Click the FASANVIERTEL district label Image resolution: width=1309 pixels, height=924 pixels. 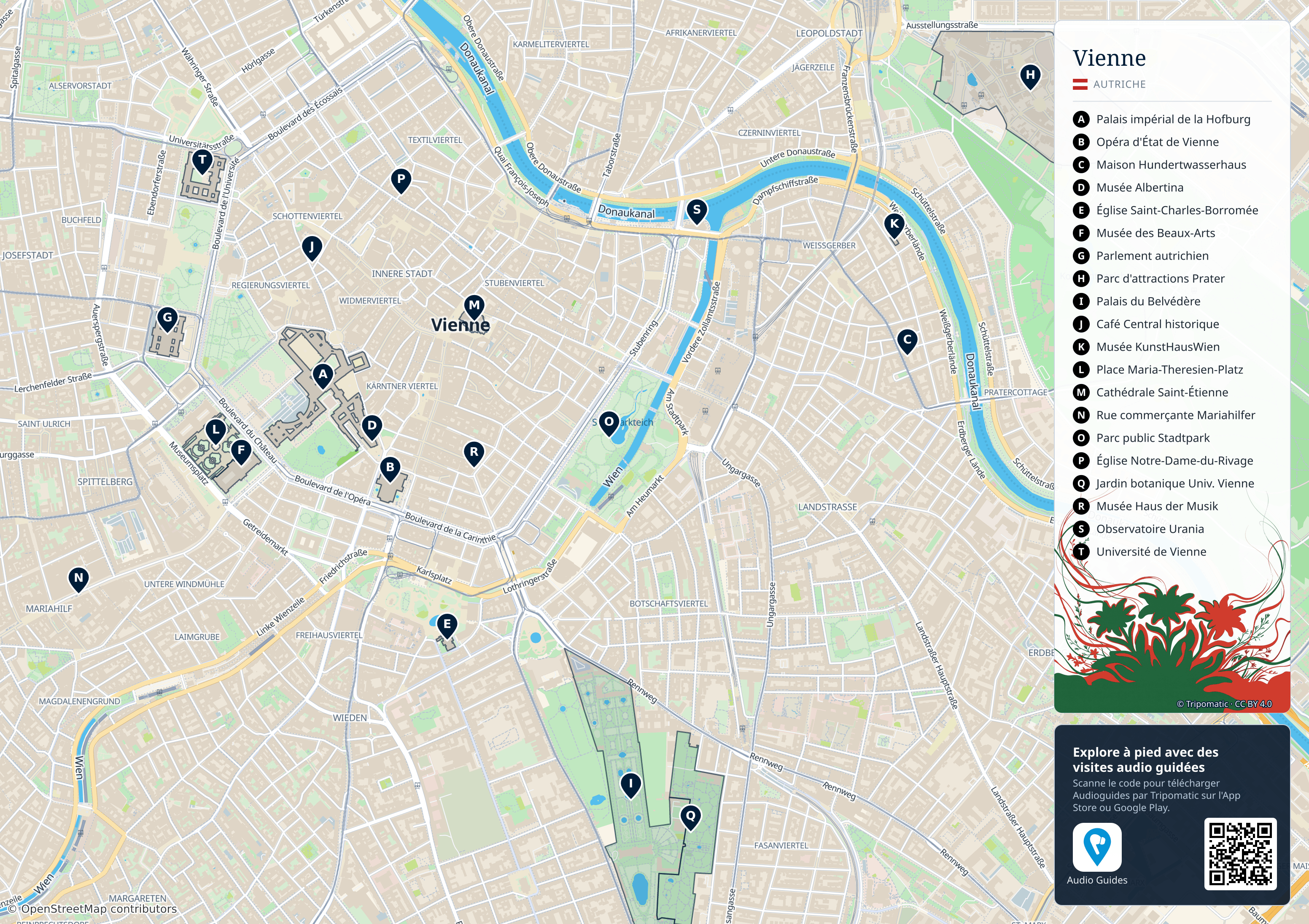[781, 845]
